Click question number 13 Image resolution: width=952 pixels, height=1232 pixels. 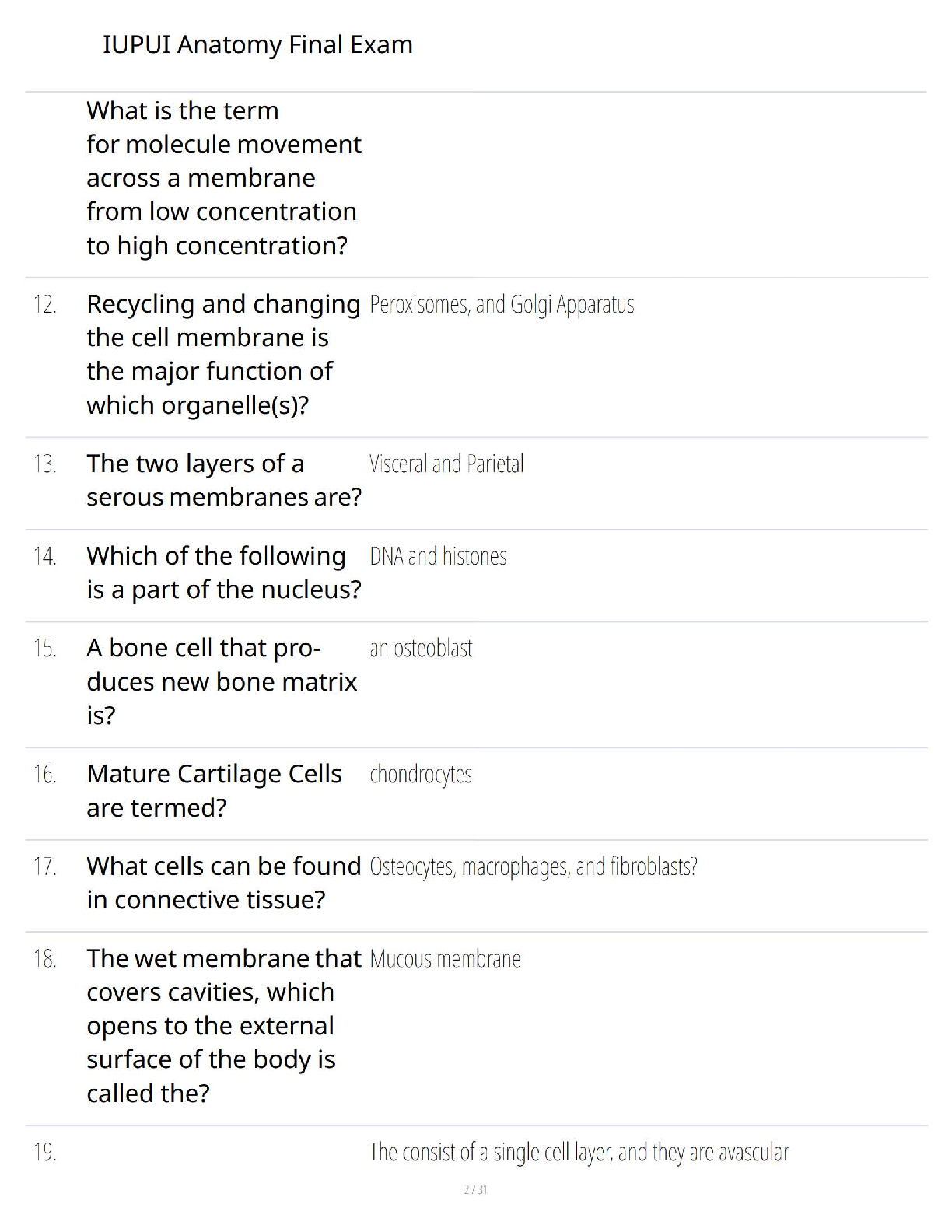pyautogui.click(x=45, y=464)
